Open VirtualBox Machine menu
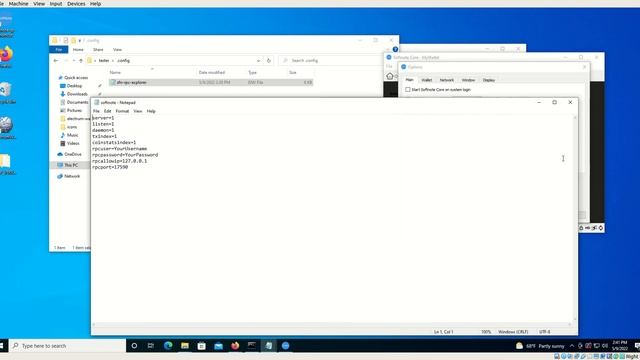The width and height of the screenshot is (640, 360). (18, 3)
